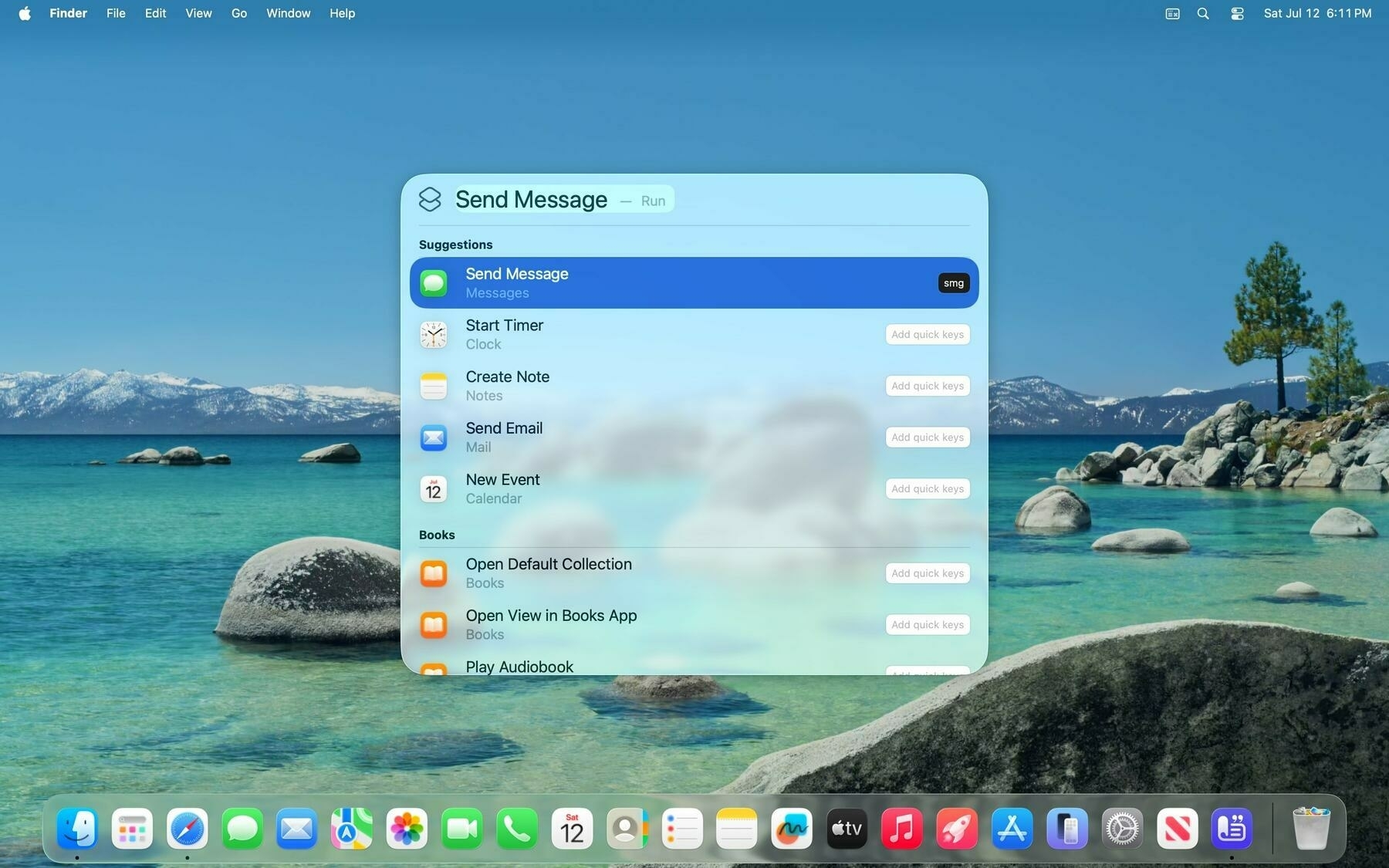Click Spotlight search icon in menu bar

pos(1203,13)
